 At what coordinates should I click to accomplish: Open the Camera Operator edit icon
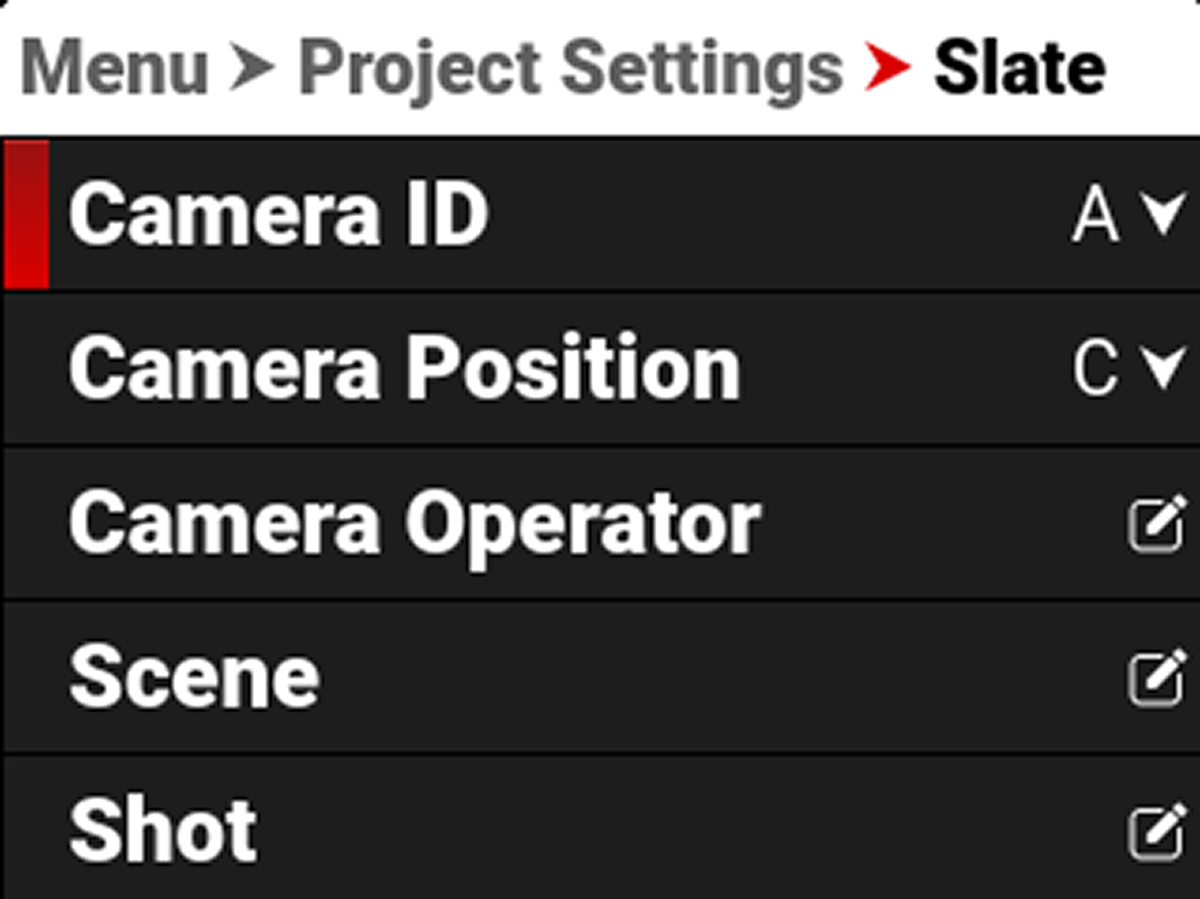tap(1157, 525)
